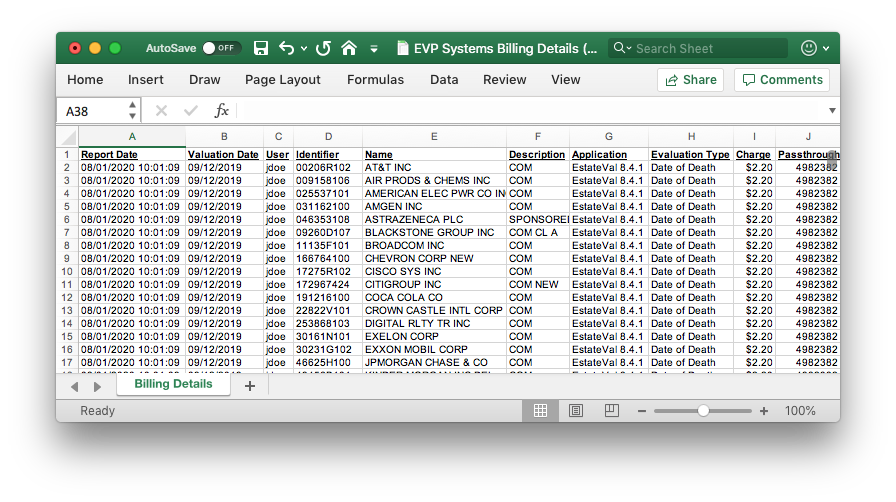896x502 pixels.
Task: Click the fx Insert Function icon
Action: [x=221, y=110]
